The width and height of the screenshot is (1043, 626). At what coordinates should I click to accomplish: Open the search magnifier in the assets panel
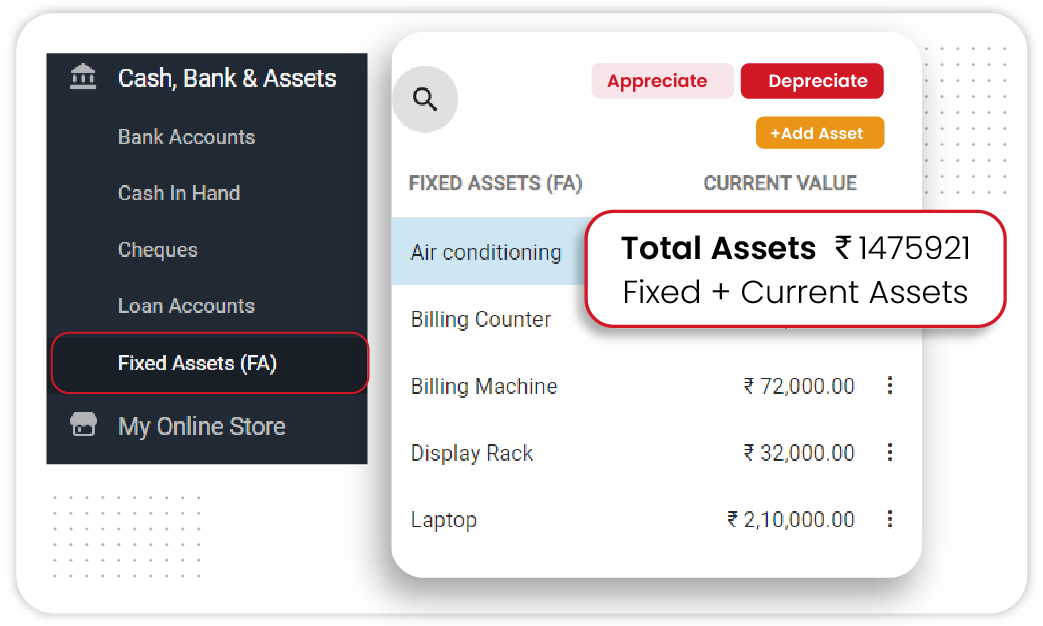click(x=425, y=99)
